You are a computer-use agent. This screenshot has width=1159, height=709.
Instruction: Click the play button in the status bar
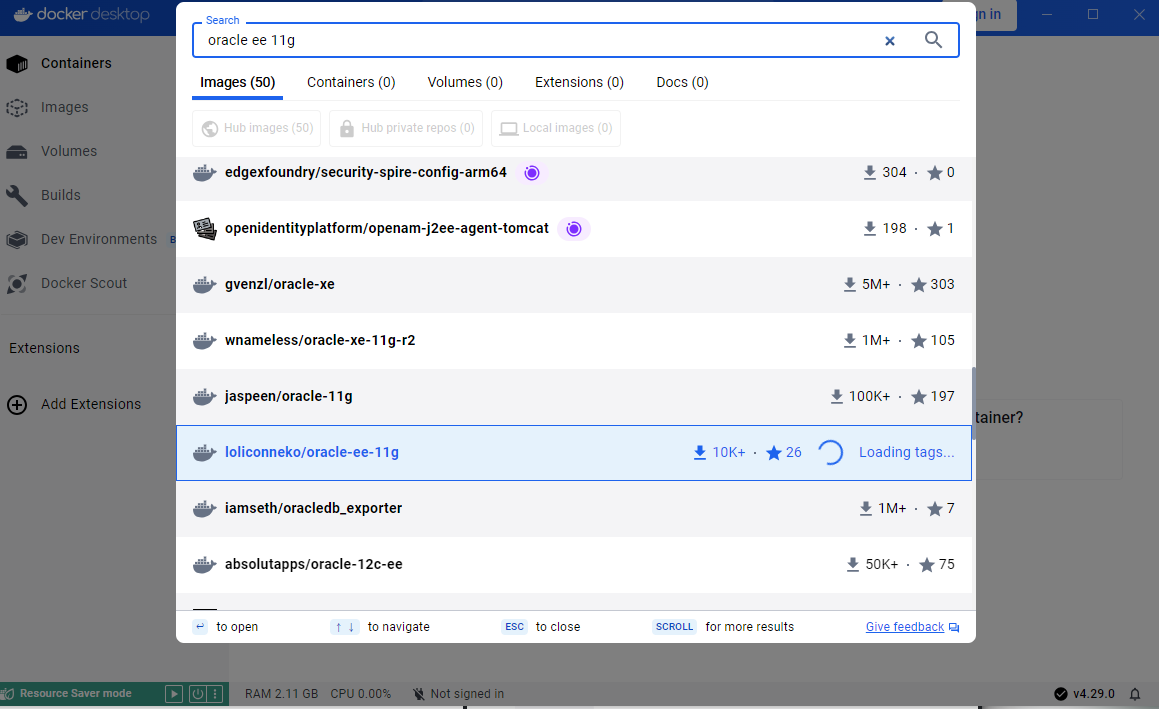174,693
